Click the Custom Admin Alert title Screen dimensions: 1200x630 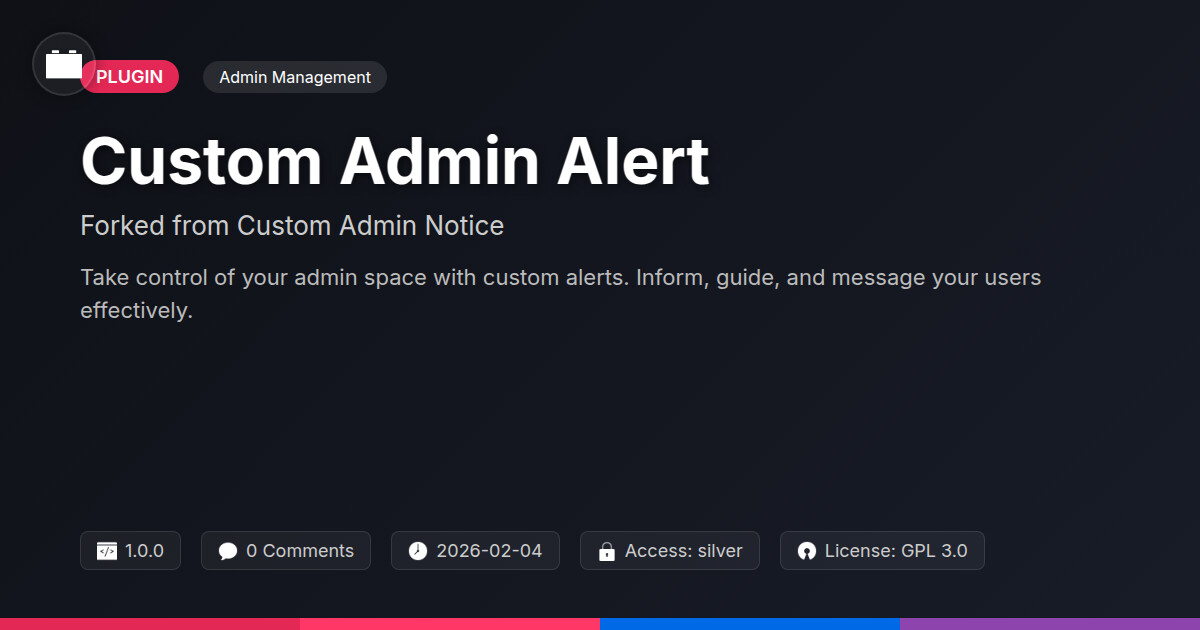tap(395, 160)
